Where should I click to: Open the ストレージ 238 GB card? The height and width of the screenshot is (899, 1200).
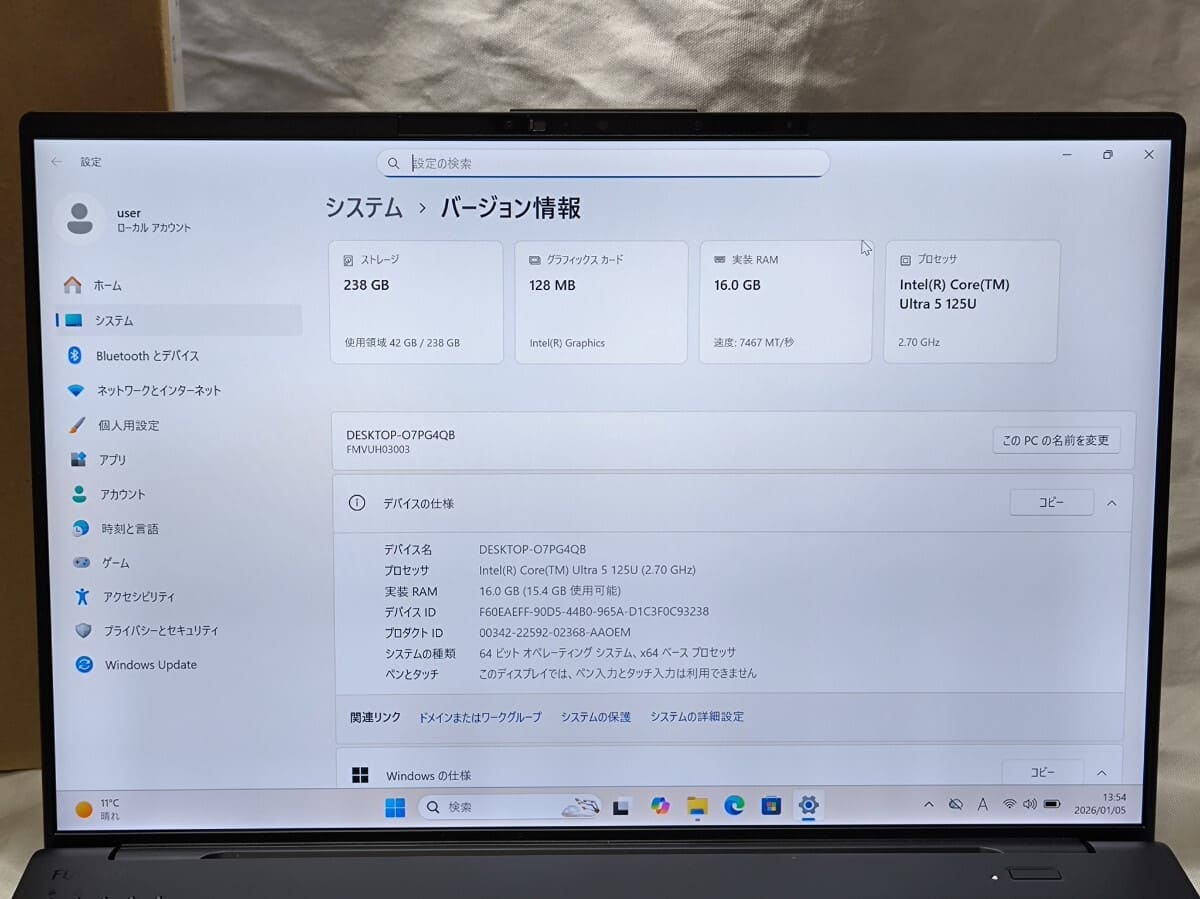tap(416, 301)
